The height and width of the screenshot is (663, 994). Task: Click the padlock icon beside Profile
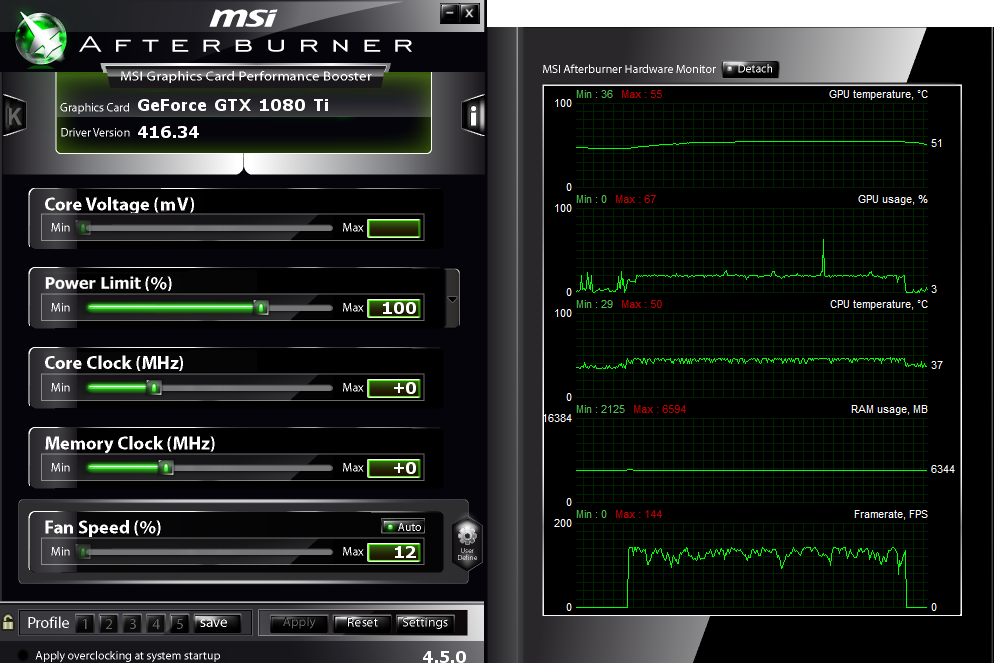(x=8, y=622)
